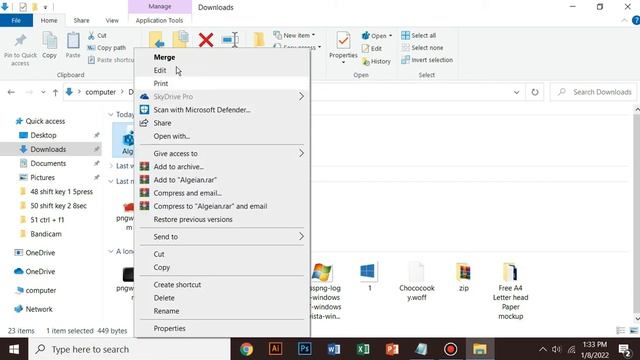Click the red Delete X icon
The image size is (640, 360).
(206, 40)
